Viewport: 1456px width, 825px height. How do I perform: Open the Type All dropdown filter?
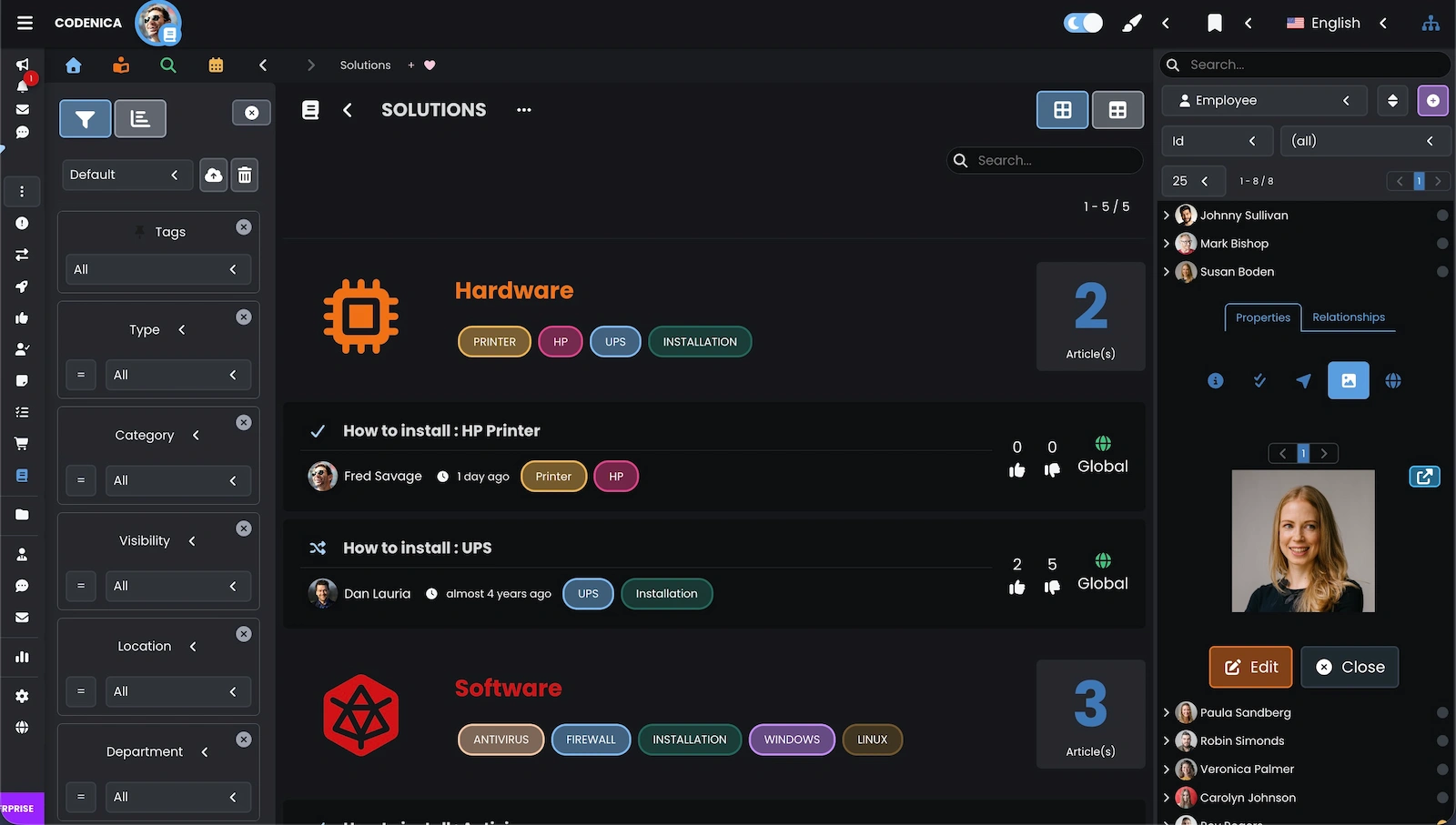178,375
